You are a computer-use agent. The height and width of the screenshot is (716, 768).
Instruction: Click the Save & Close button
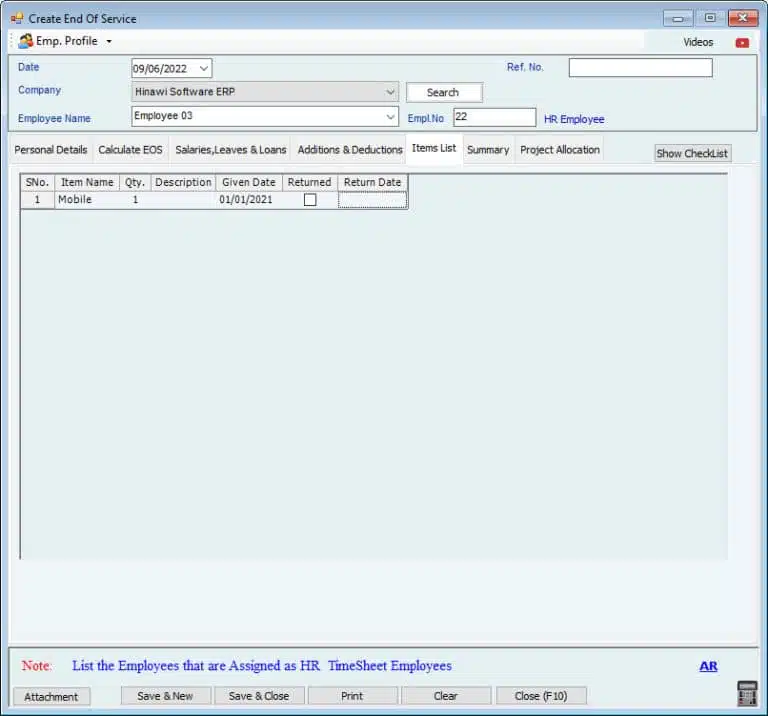coord(259,696)
